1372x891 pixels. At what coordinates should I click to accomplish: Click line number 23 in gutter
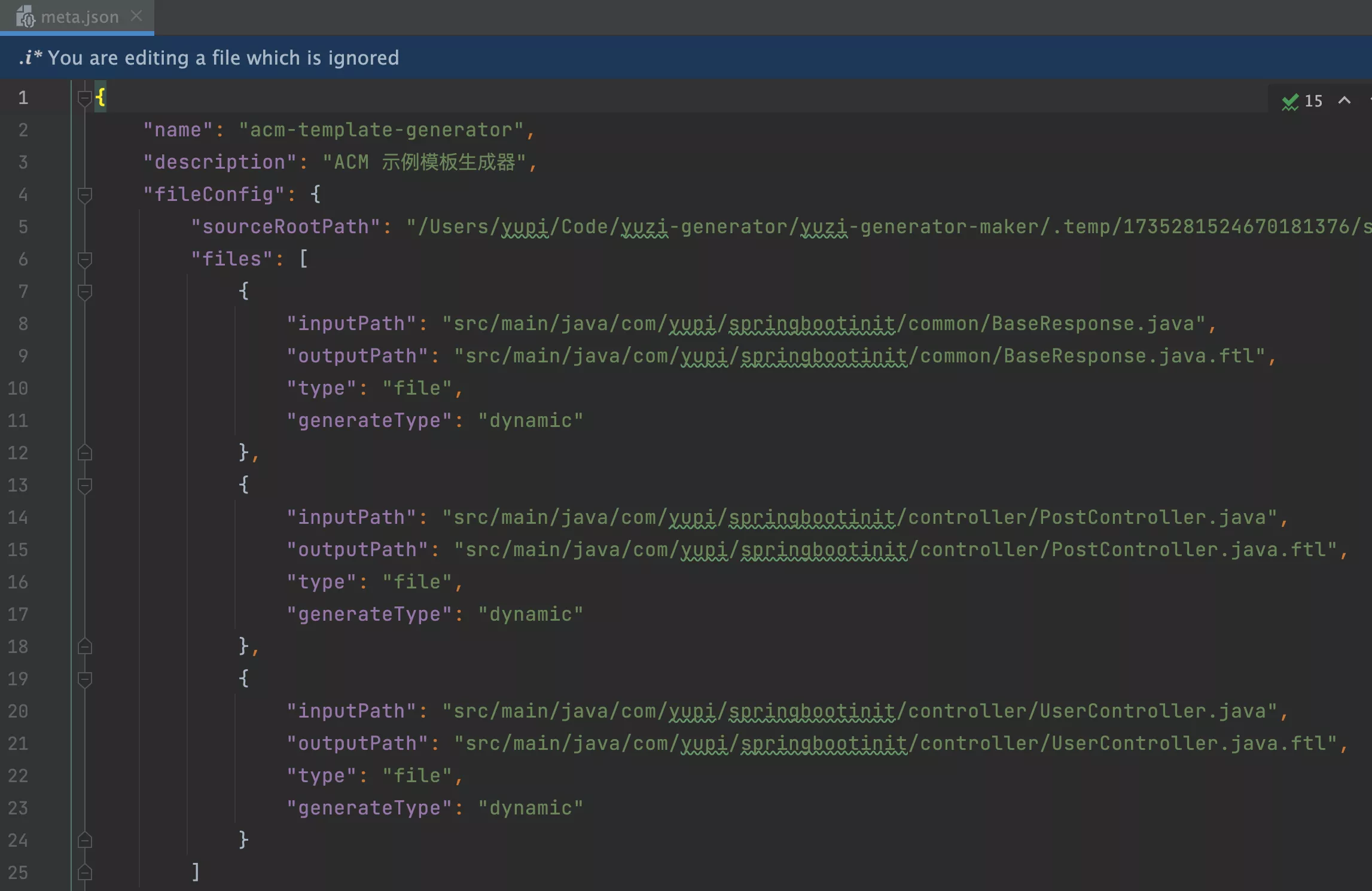coord(18,808)
